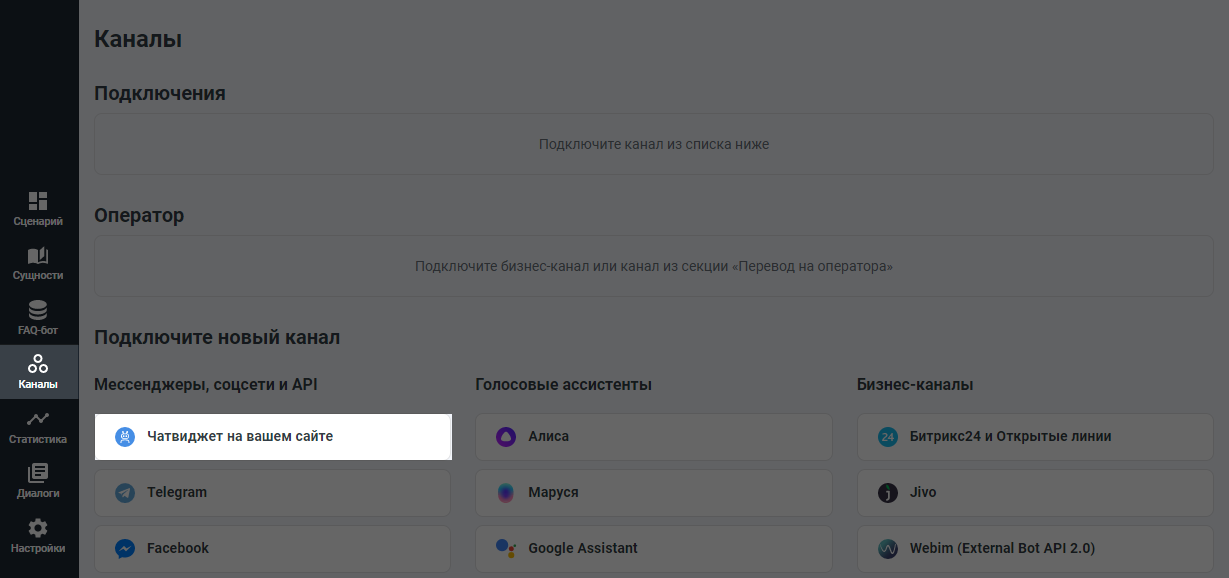Click the Google Assistant icon
The image size is (1229, 578).
(505, 548)
